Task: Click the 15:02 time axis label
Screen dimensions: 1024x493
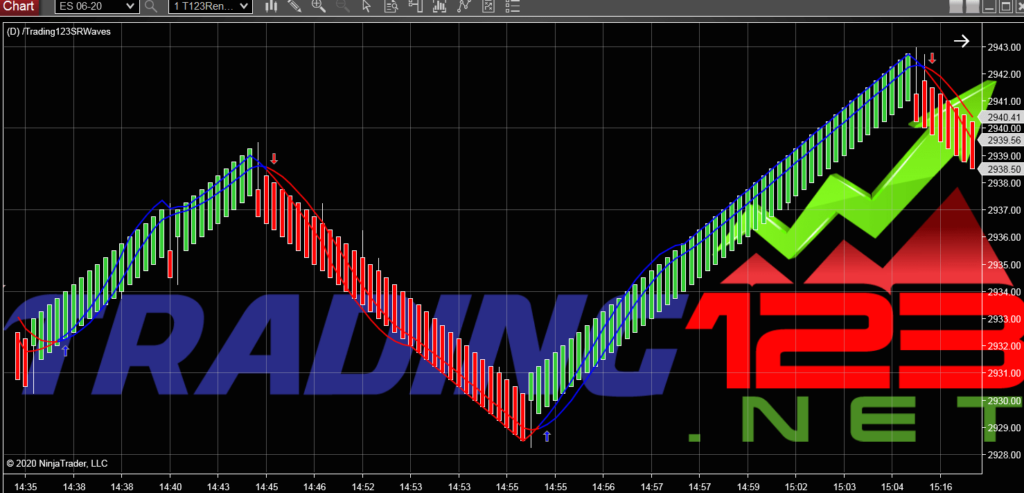Action: pyautogui.click(x=795, y=486)
